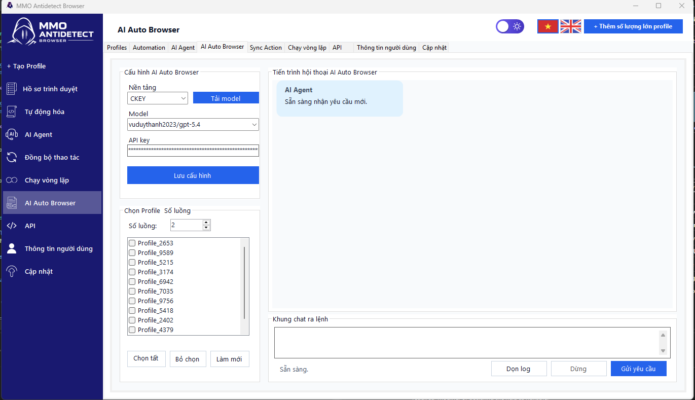Check the Profile_2402 checkbox
695x400 pixels.
point(132,320)
